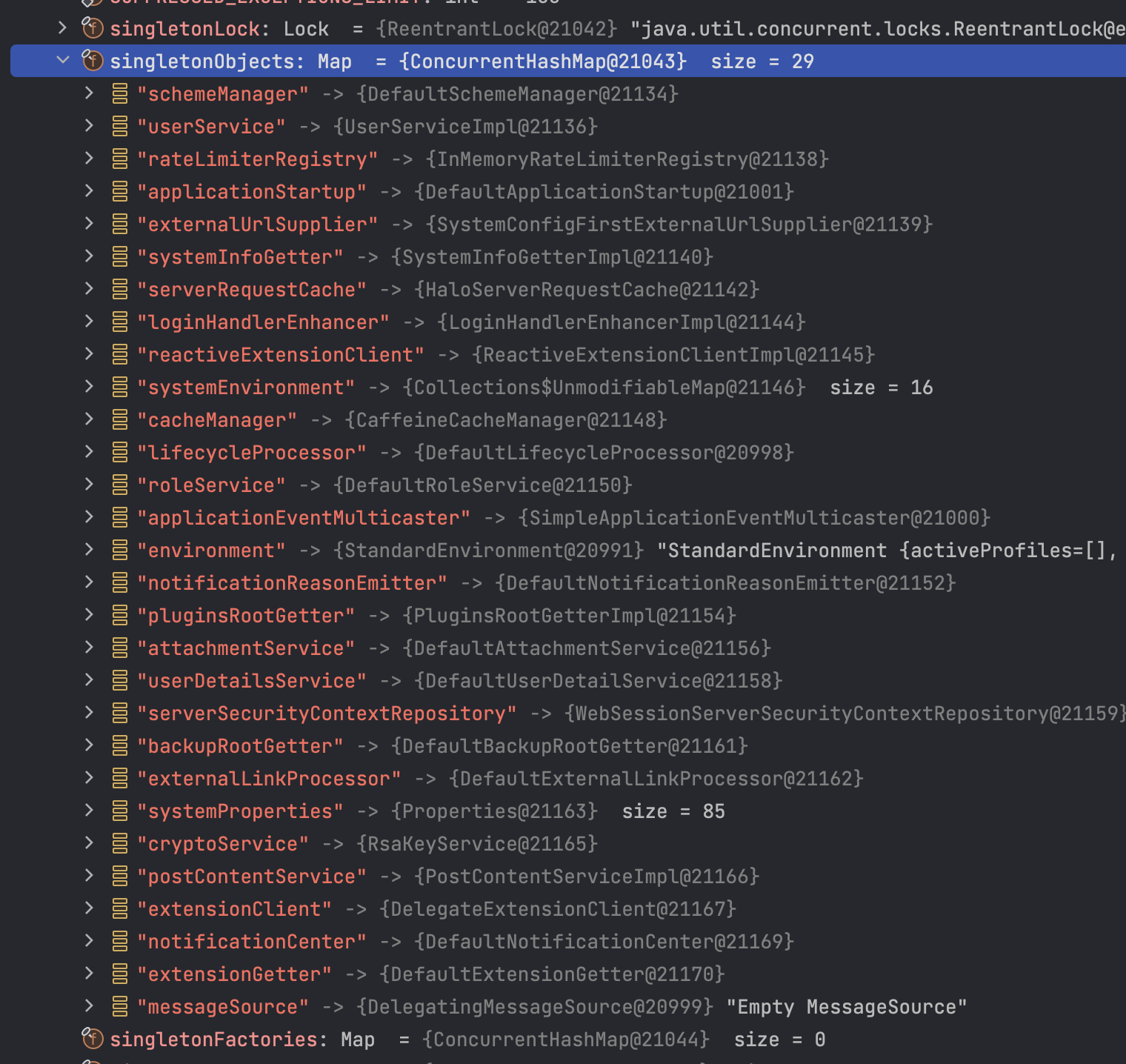This screenshot has width=1126, height=1064.
Task: Click the DelegateExtensionClient@21167 value text
Action: (x=556, y=908)
